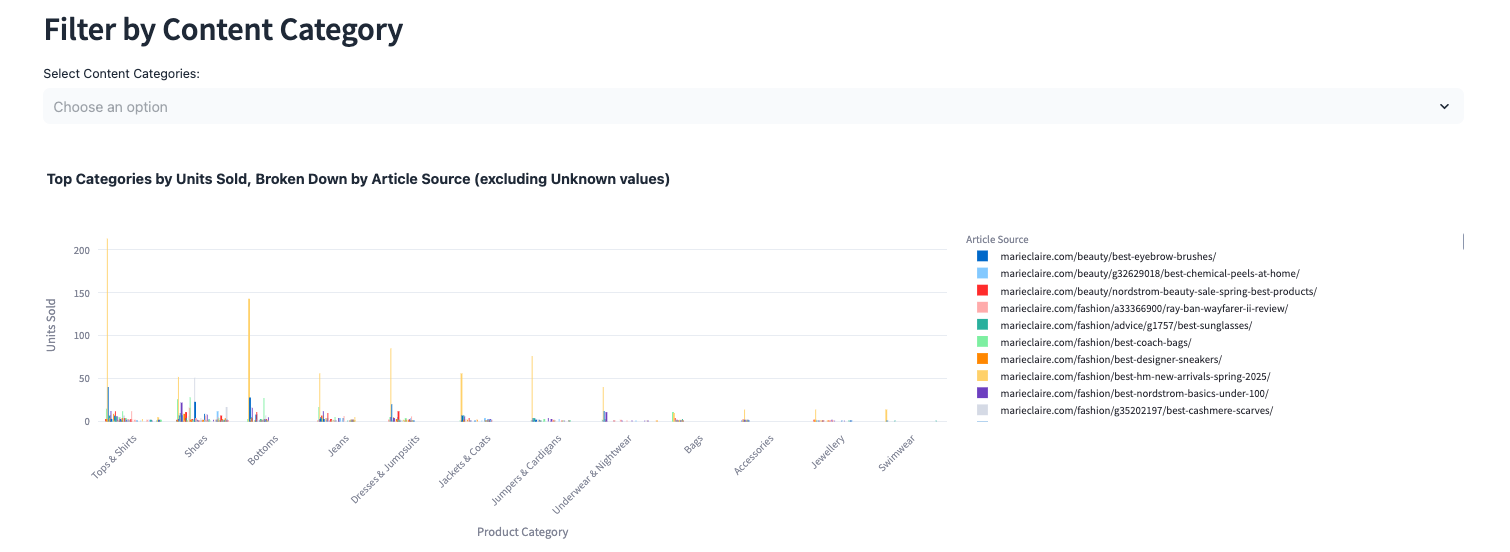Toggle best-nordstrom-basics purple legend swatch

[x=982, y=393]
